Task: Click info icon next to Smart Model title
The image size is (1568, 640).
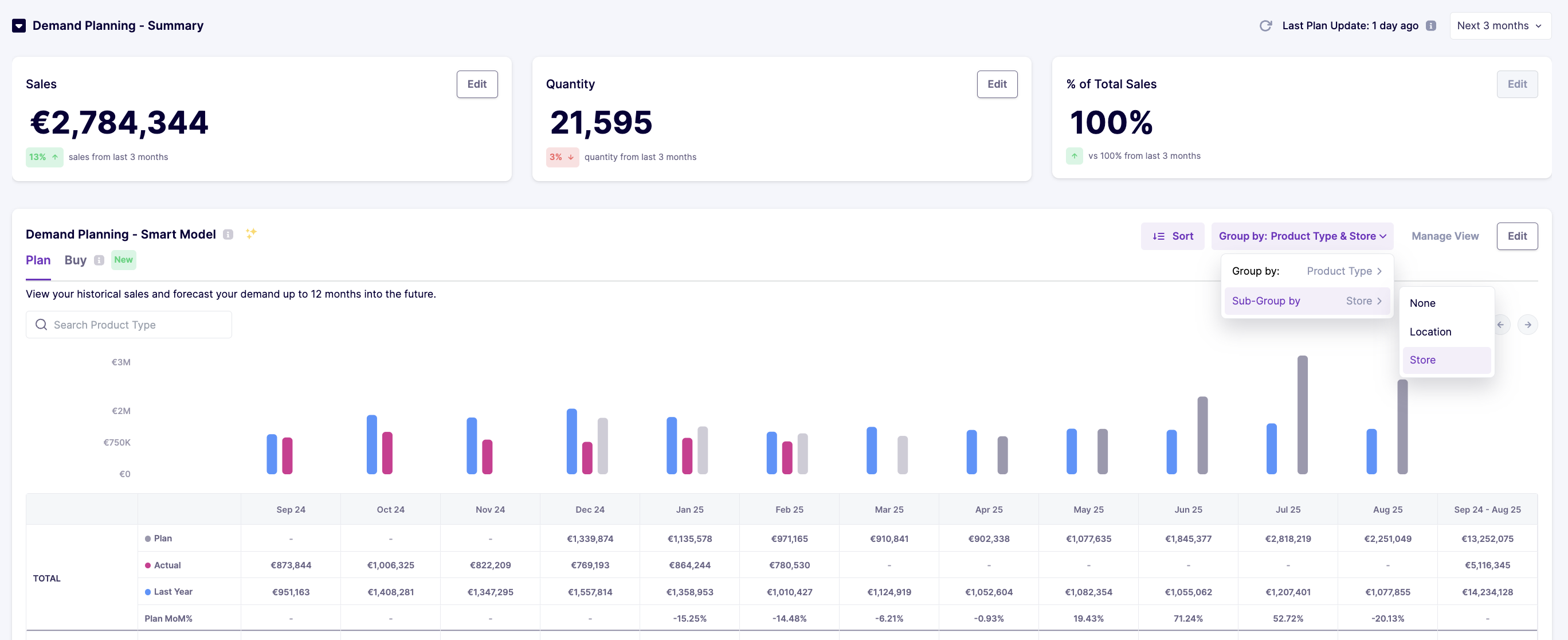Action: [x=228, y=235]
